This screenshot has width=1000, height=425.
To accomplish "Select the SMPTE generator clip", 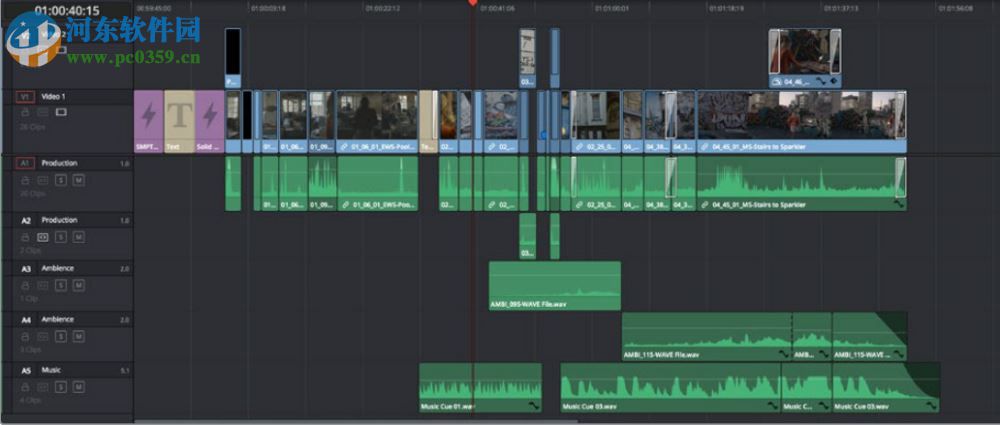I will (149, 121).
